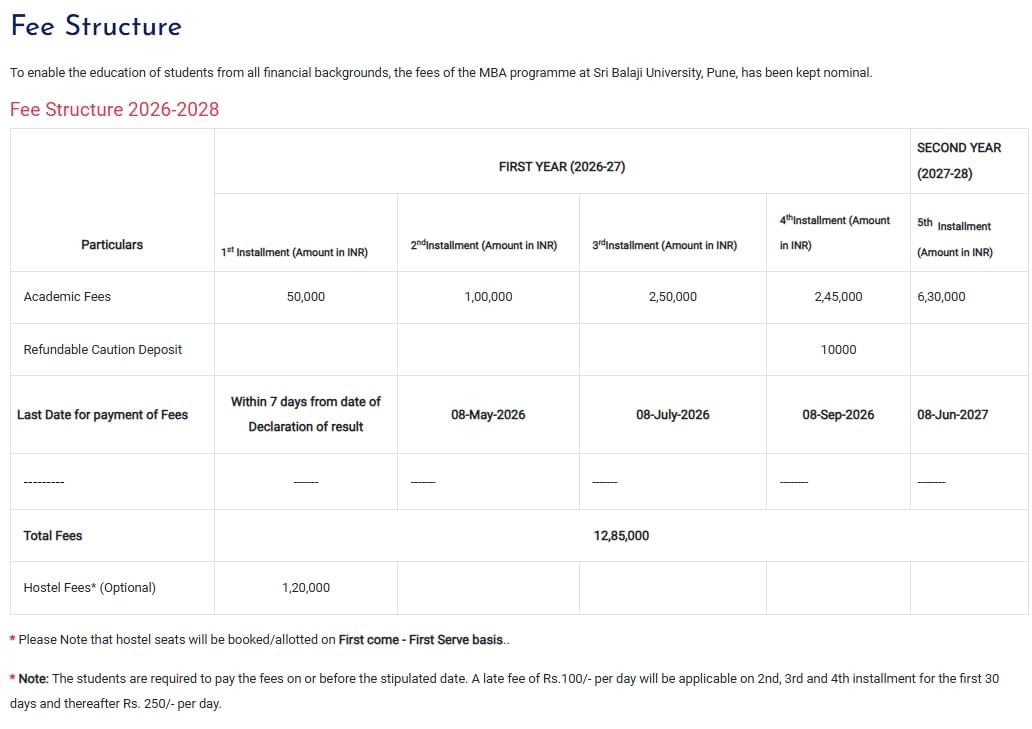Select the 10000 caution deposit amount
The width and height of the screenshot is (1032, 729).
838,350
